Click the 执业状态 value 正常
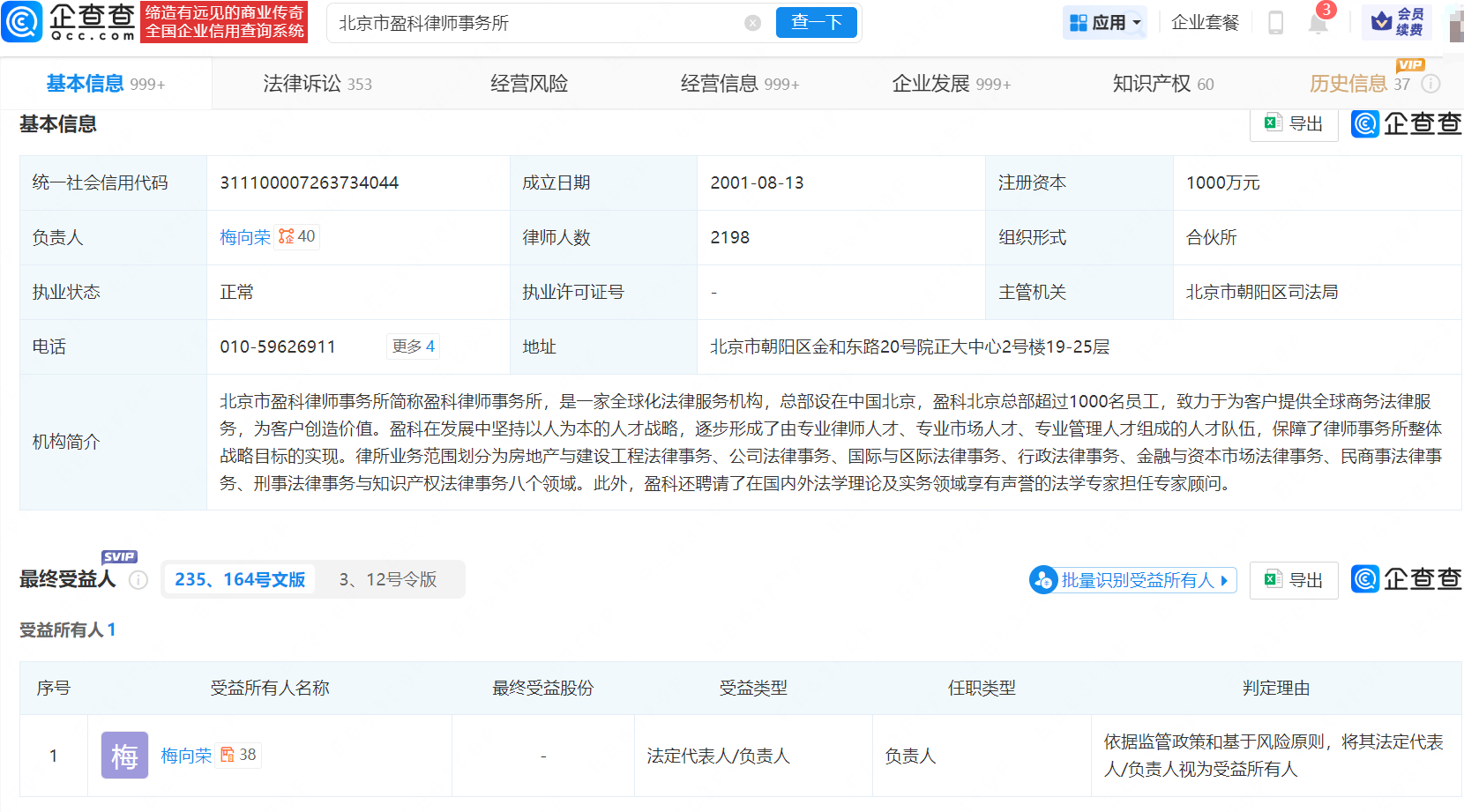1464x812 pixels. [x=236, y=292]
